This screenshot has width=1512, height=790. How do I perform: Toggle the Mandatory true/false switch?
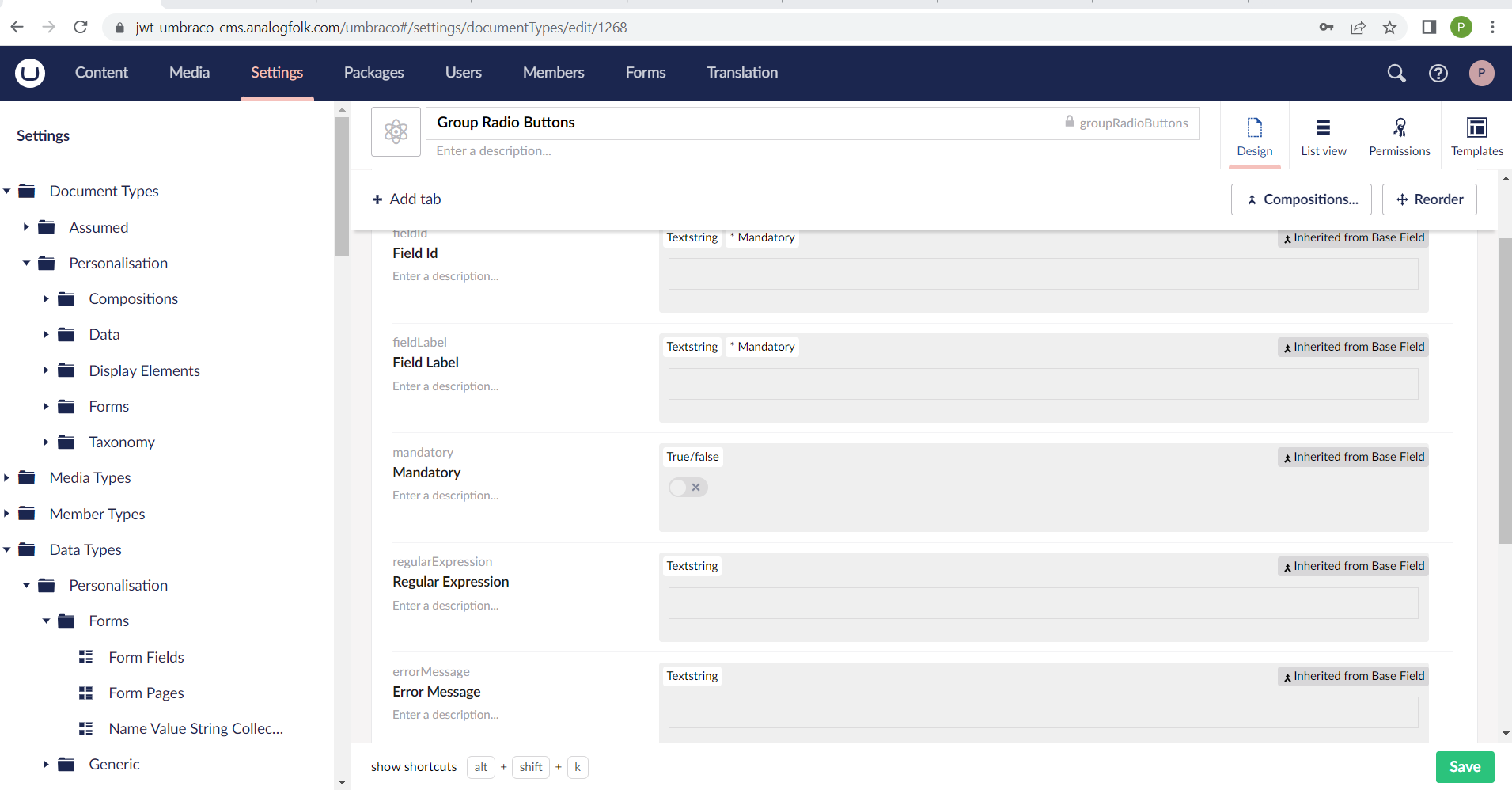pos(688,488)
